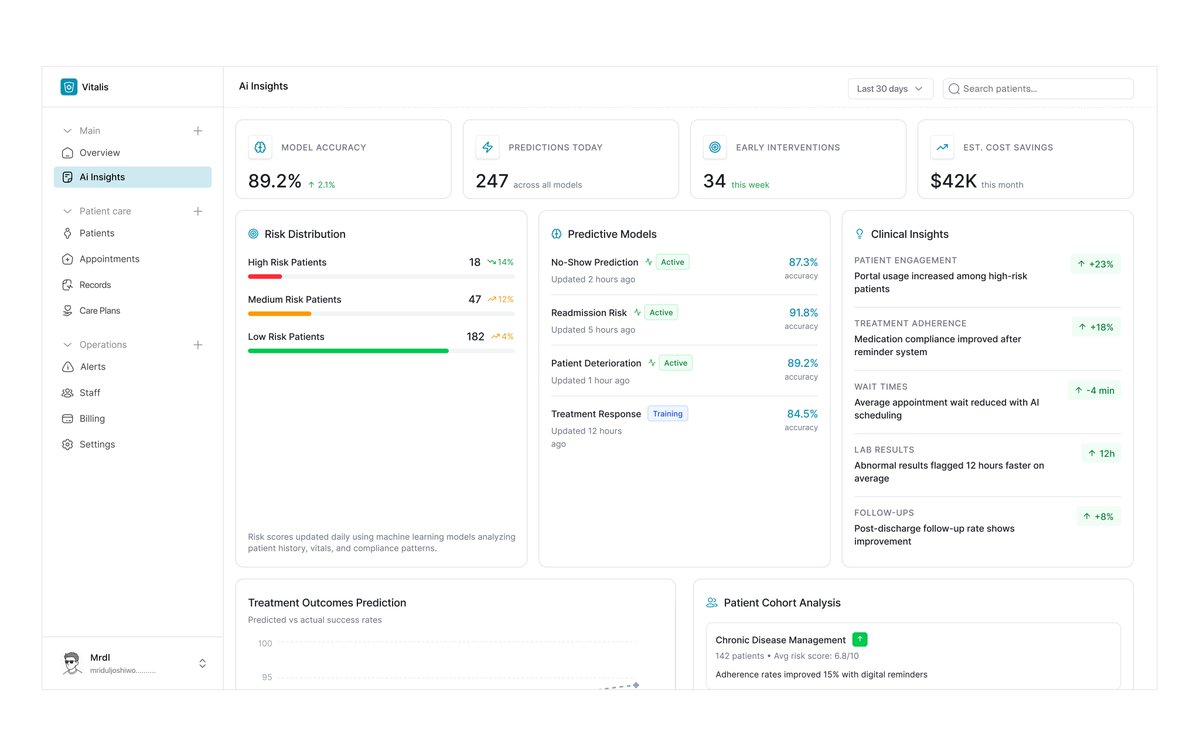
Task: Open Records label in sidebar
Action: 96,285
